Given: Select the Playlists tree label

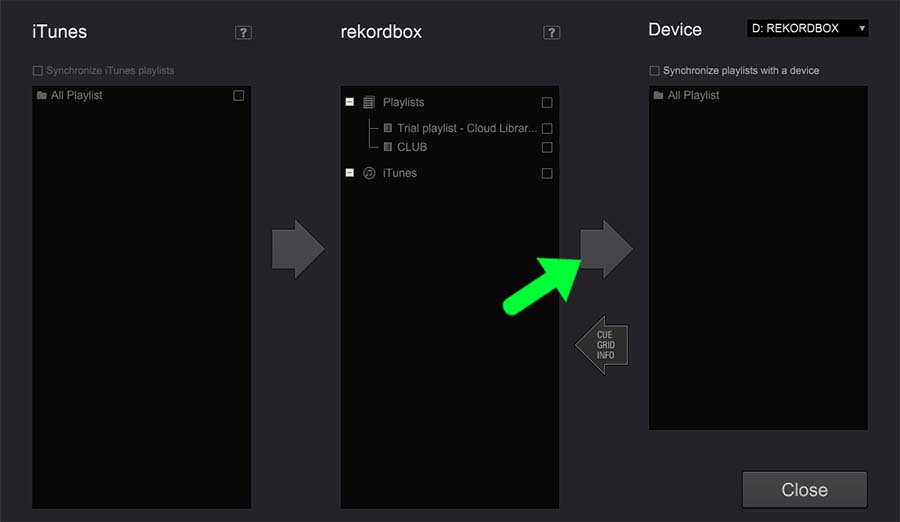Looking at the screenshot, I should (x=404, y=102).
